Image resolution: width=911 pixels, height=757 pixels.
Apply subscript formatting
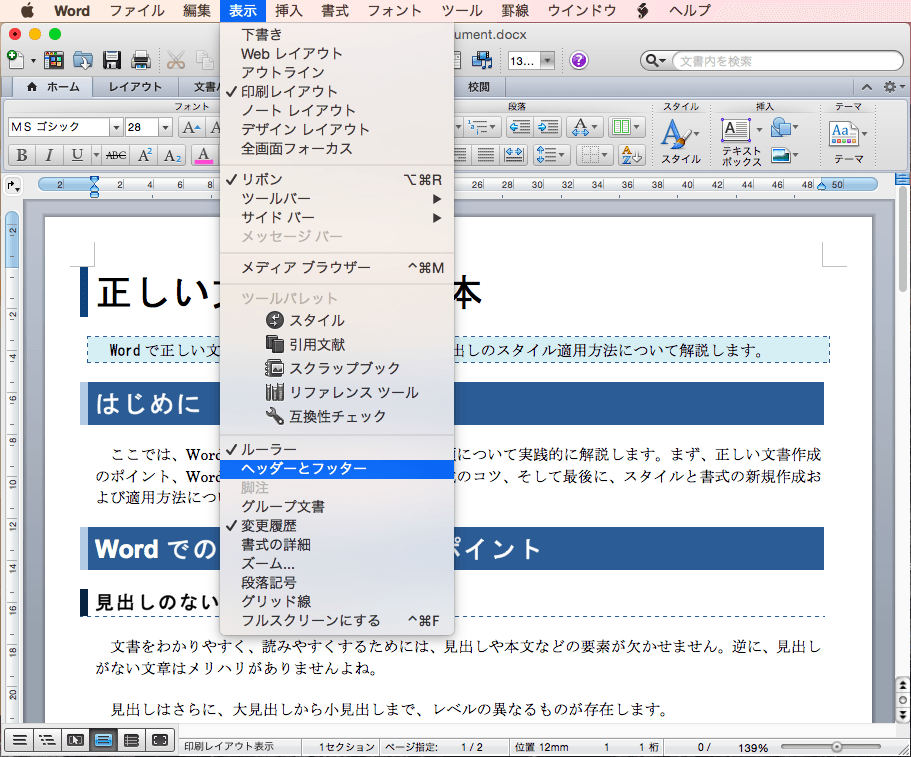point(173,155)
